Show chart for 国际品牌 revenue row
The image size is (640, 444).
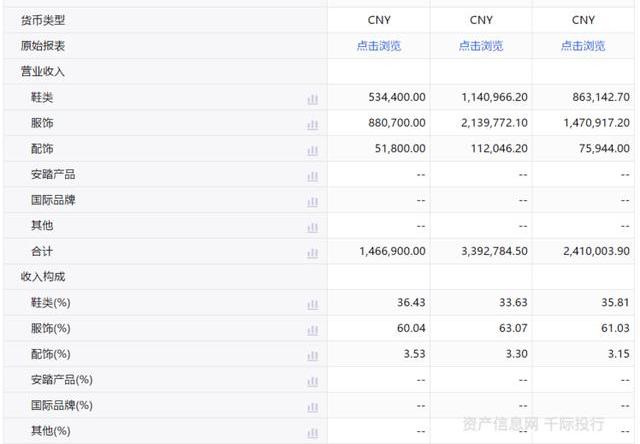point(313,202)
